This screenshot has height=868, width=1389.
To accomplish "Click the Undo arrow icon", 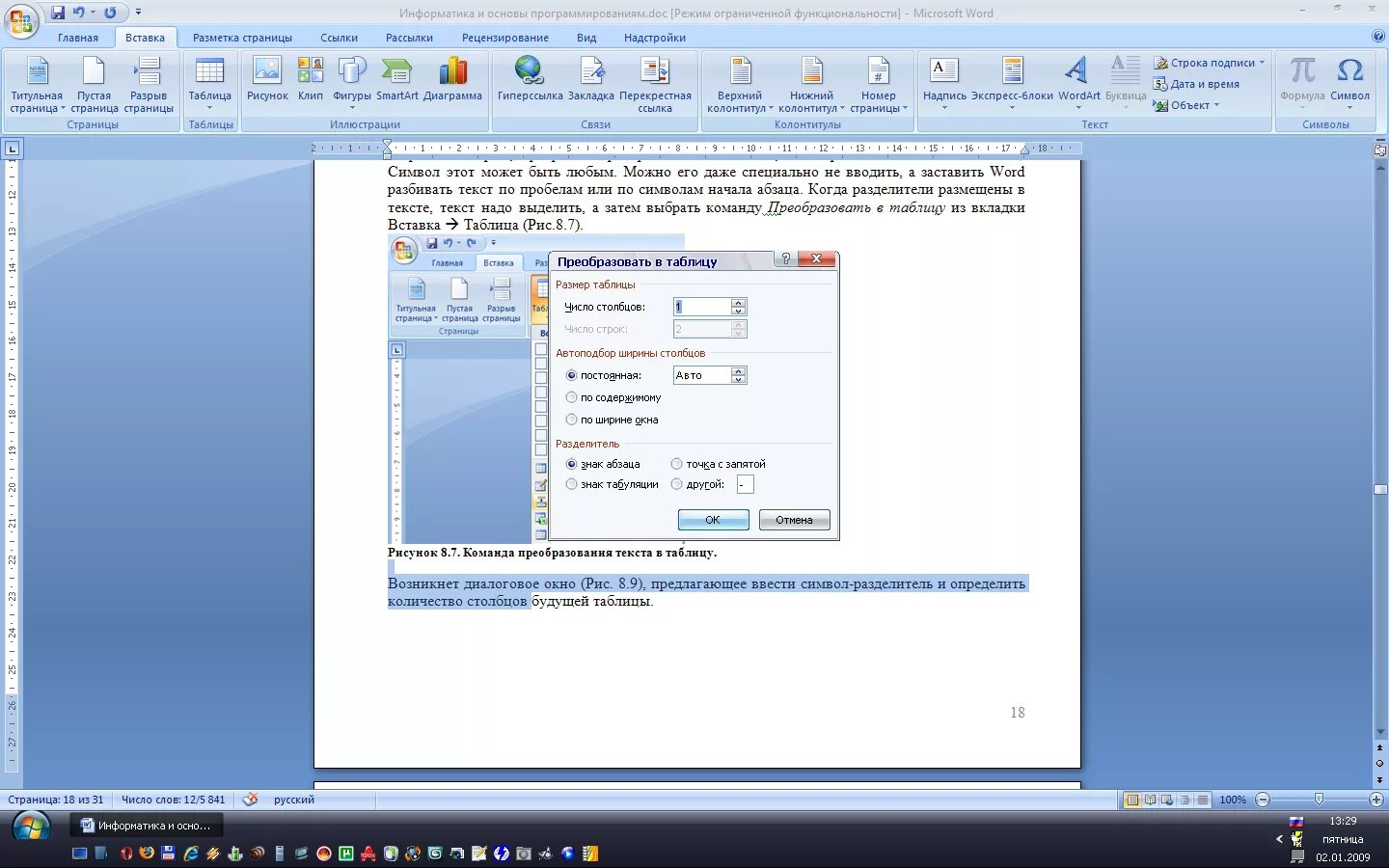I will (x=79, y=13).
